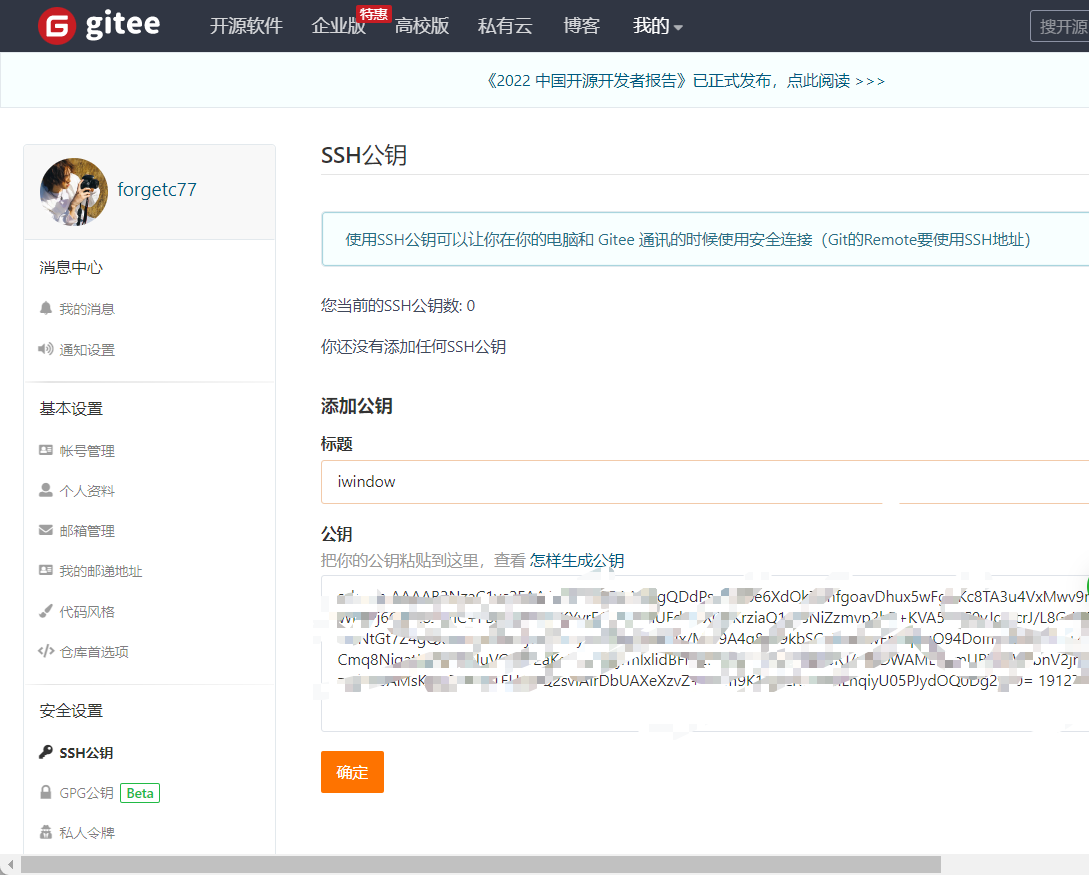Screen dimensions: 1089x875
Task: Open the 企业版 navigation item
Action: tap(338, 26)
